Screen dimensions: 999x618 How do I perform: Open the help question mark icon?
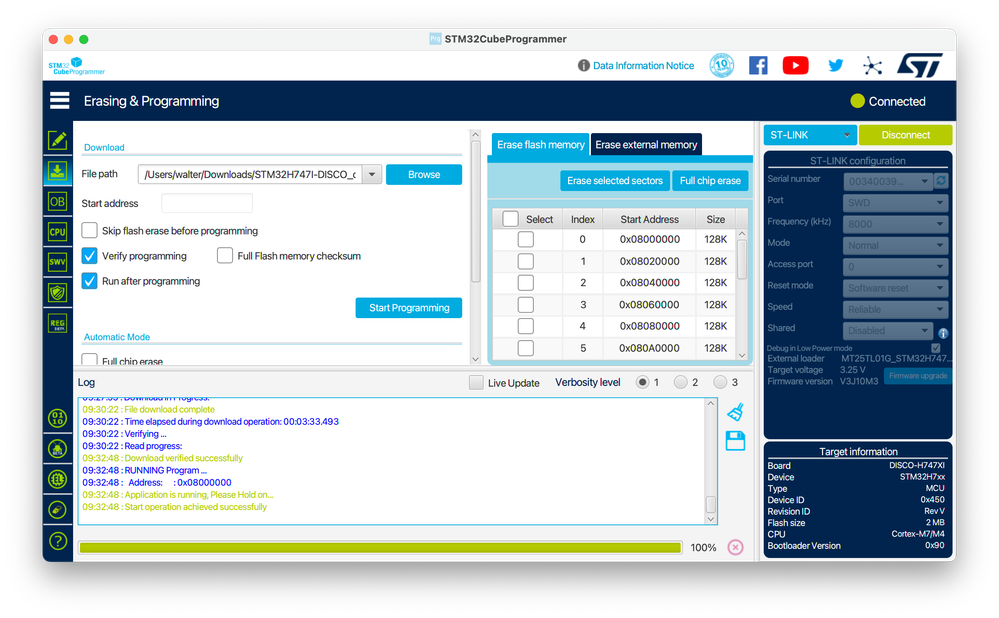pyautogui.click(x=57, y=541)
